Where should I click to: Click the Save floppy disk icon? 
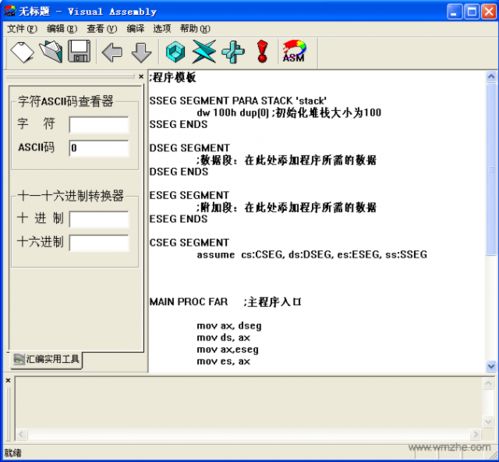(79, 51)
